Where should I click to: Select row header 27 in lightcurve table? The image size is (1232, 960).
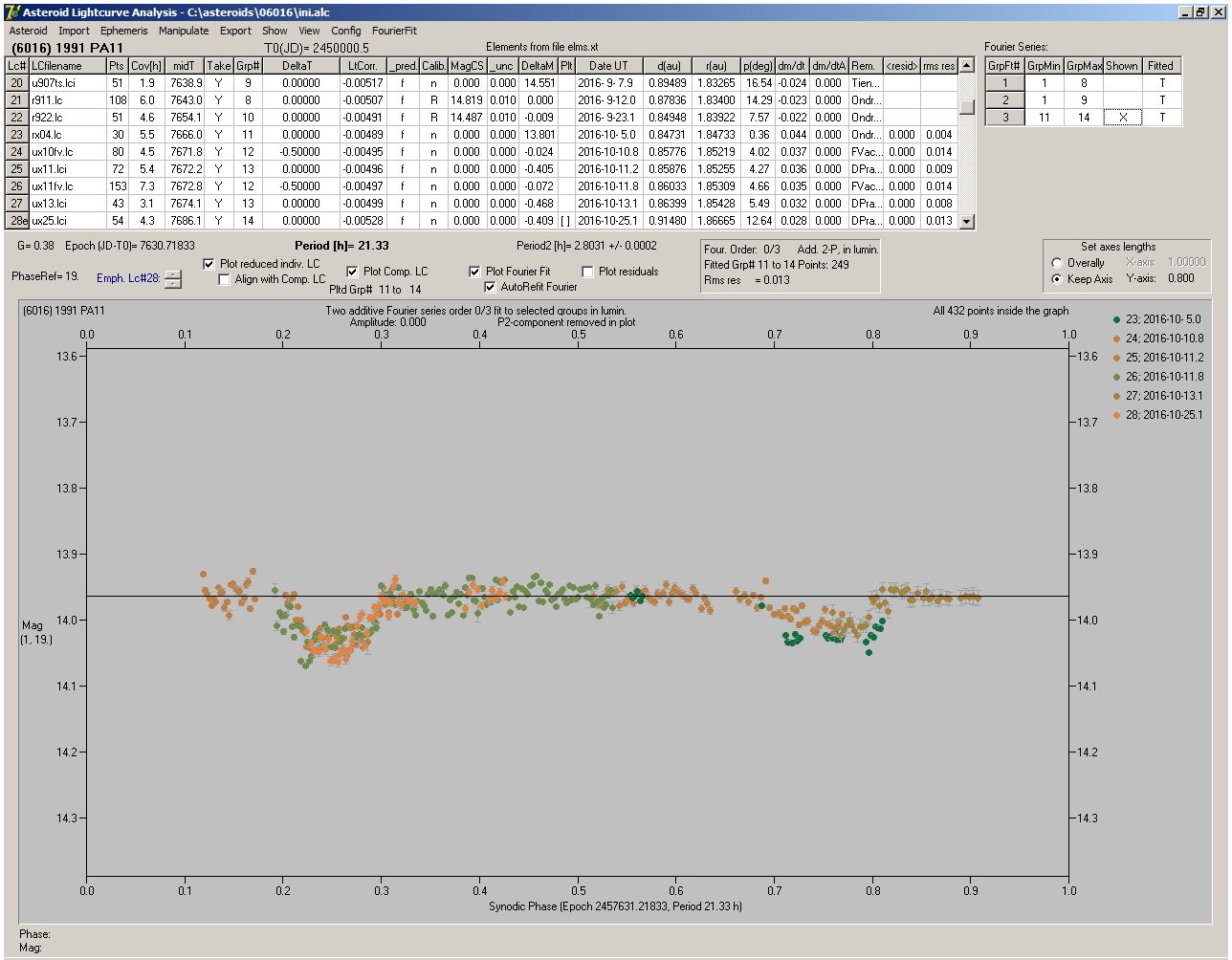click(x=17, y=204)
